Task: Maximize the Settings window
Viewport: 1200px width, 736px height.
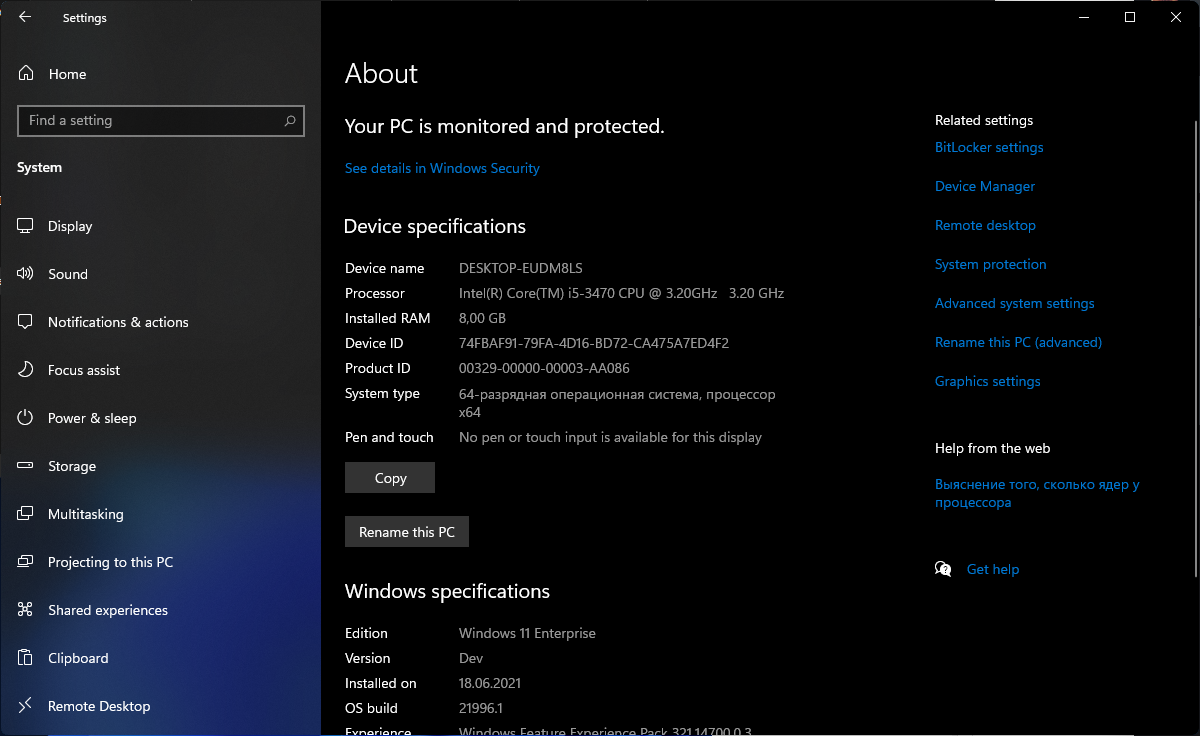Action: (x=1130, y=17)
